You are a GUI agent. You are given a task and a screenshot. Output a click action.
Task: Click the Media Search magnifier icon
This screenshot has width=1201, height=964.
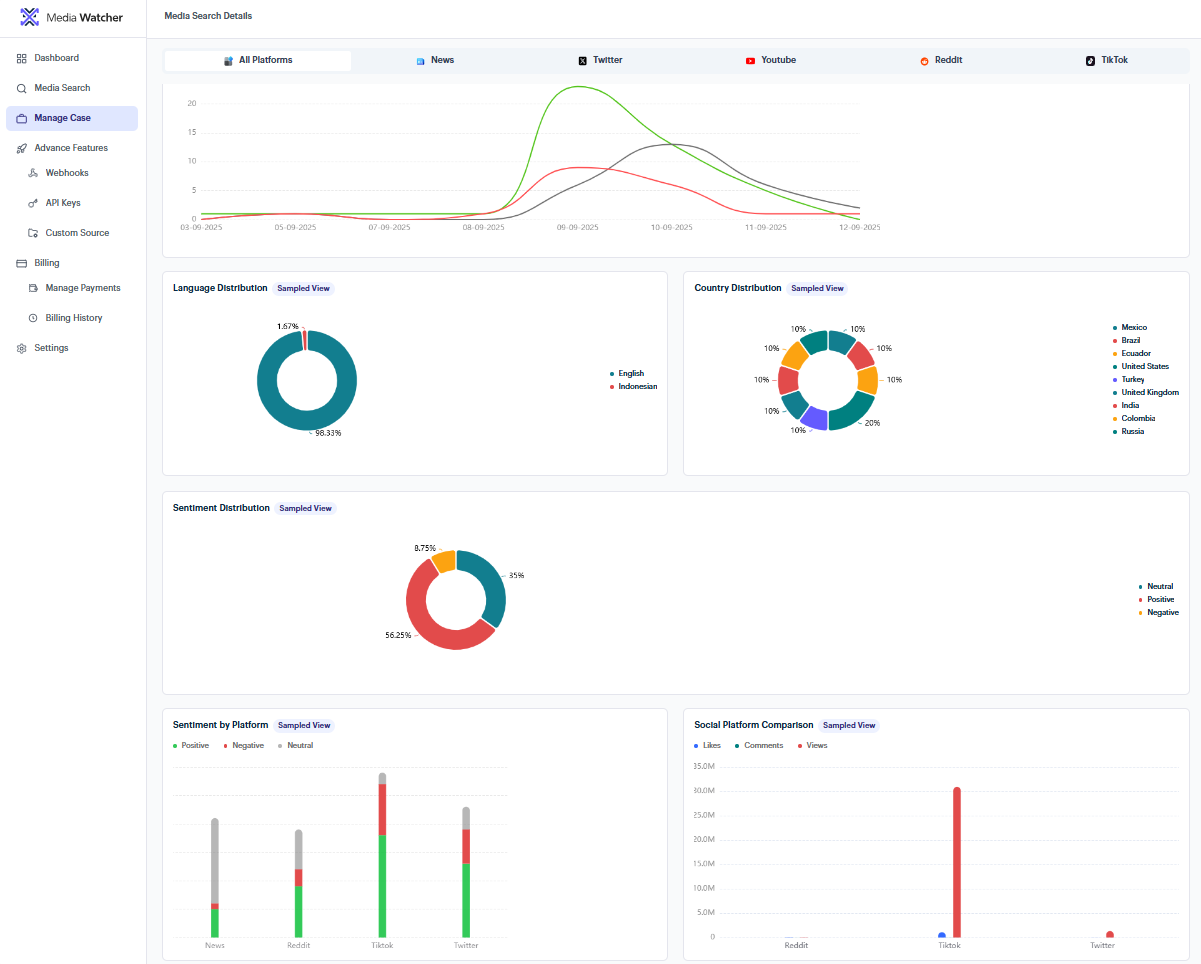(x=22, y=88)
